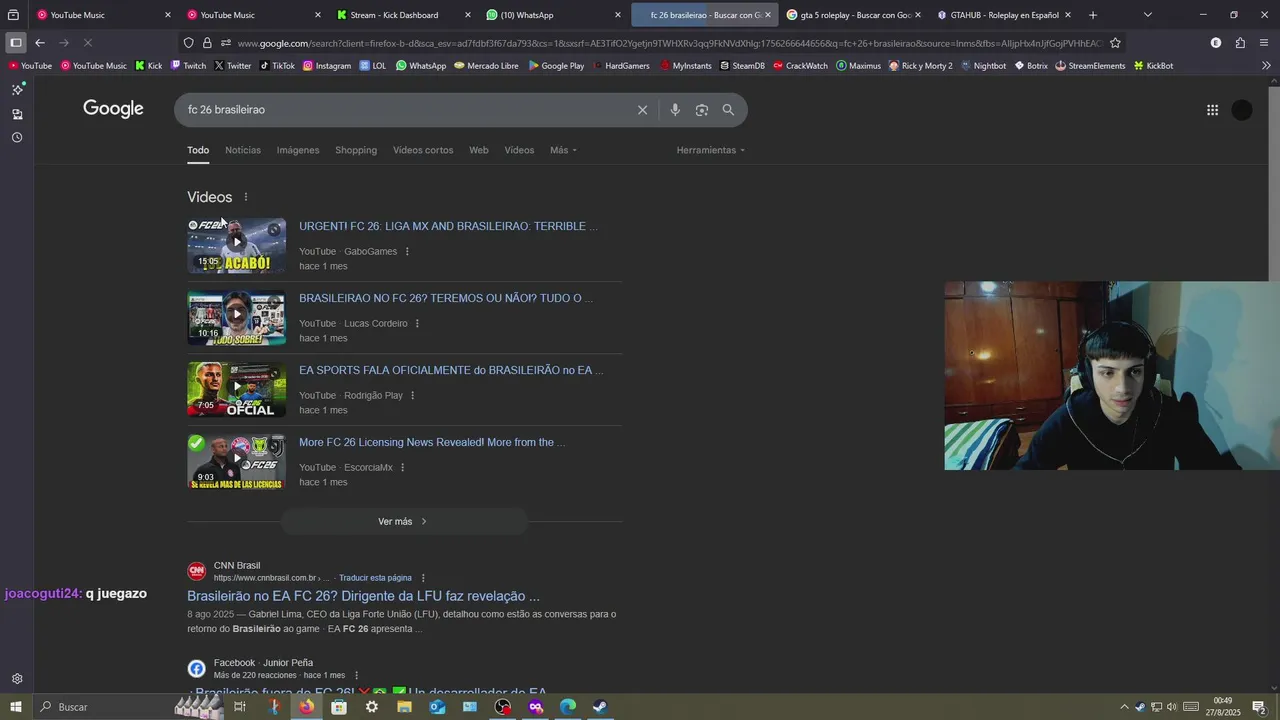The height and width of the screenshot is (720, 1280).
Task: Open the Instagram bookmark
Action: pyautogui.click(x=327, y=66)
